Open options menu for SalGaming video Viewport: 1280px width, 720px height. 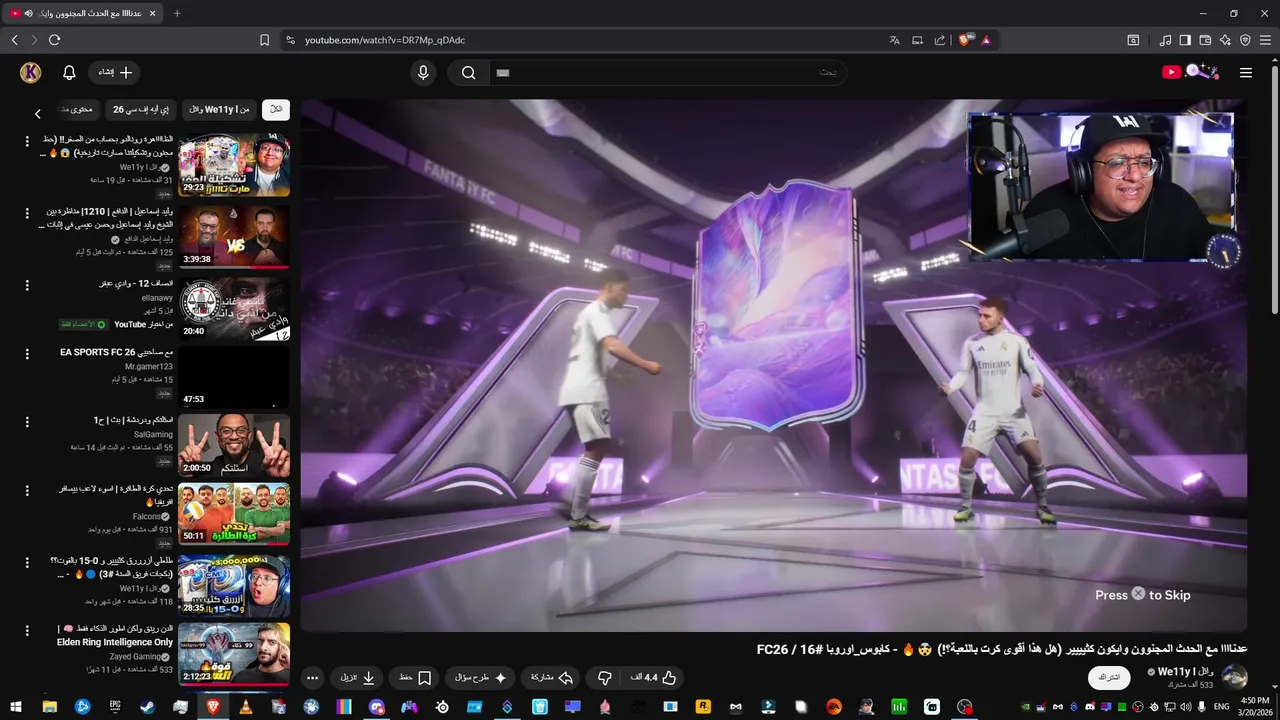pos(27,422)
